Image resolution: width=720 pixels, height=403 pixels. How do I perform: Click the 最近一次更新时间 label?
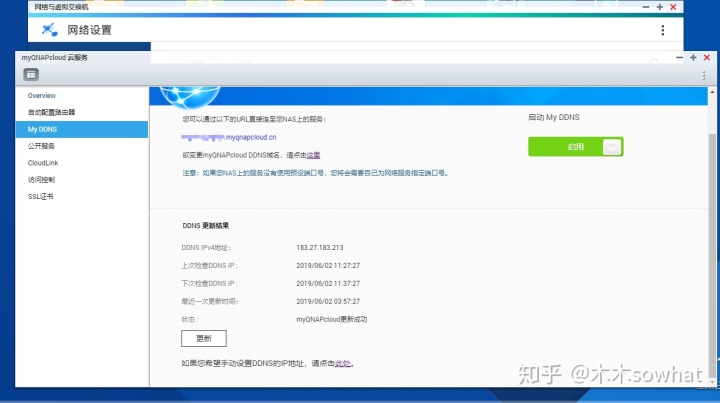tap(210, 301)
